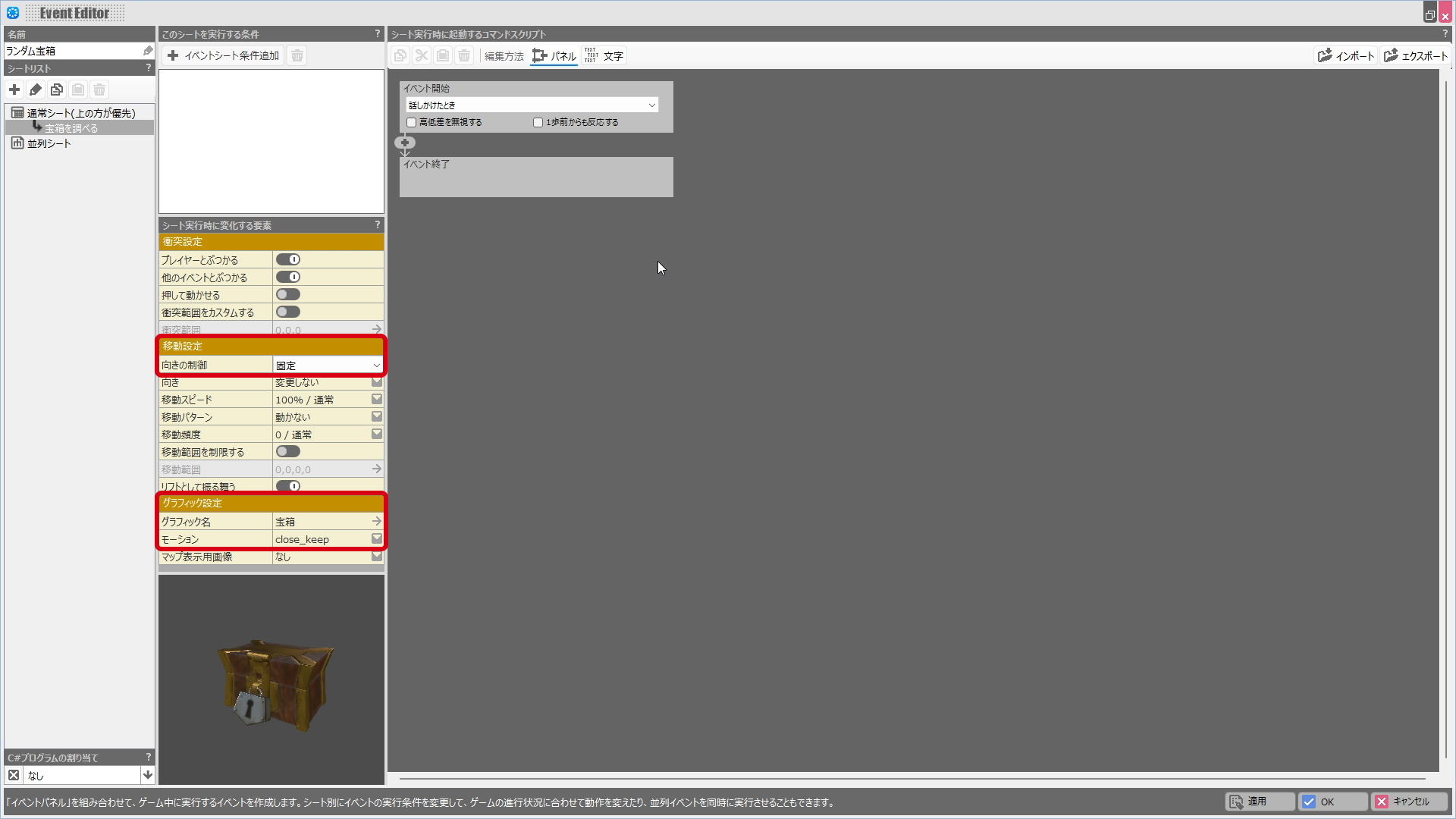
Task: Copy command icon in script toolbar
Action: click(x=400, y=55)
